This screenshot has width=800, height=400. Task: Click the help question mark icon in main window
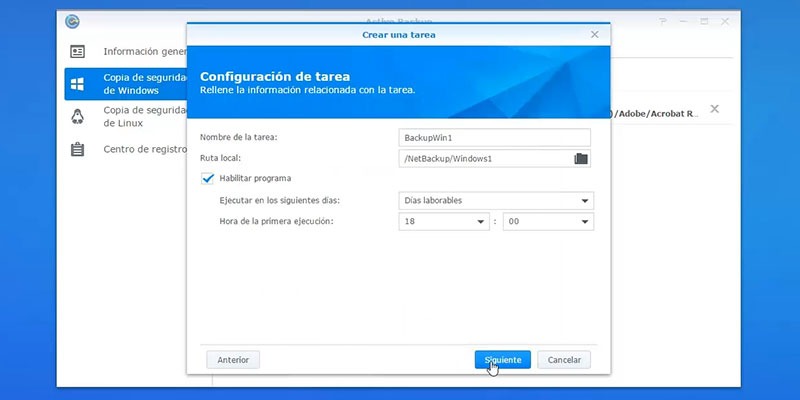[x=663, y=21]
